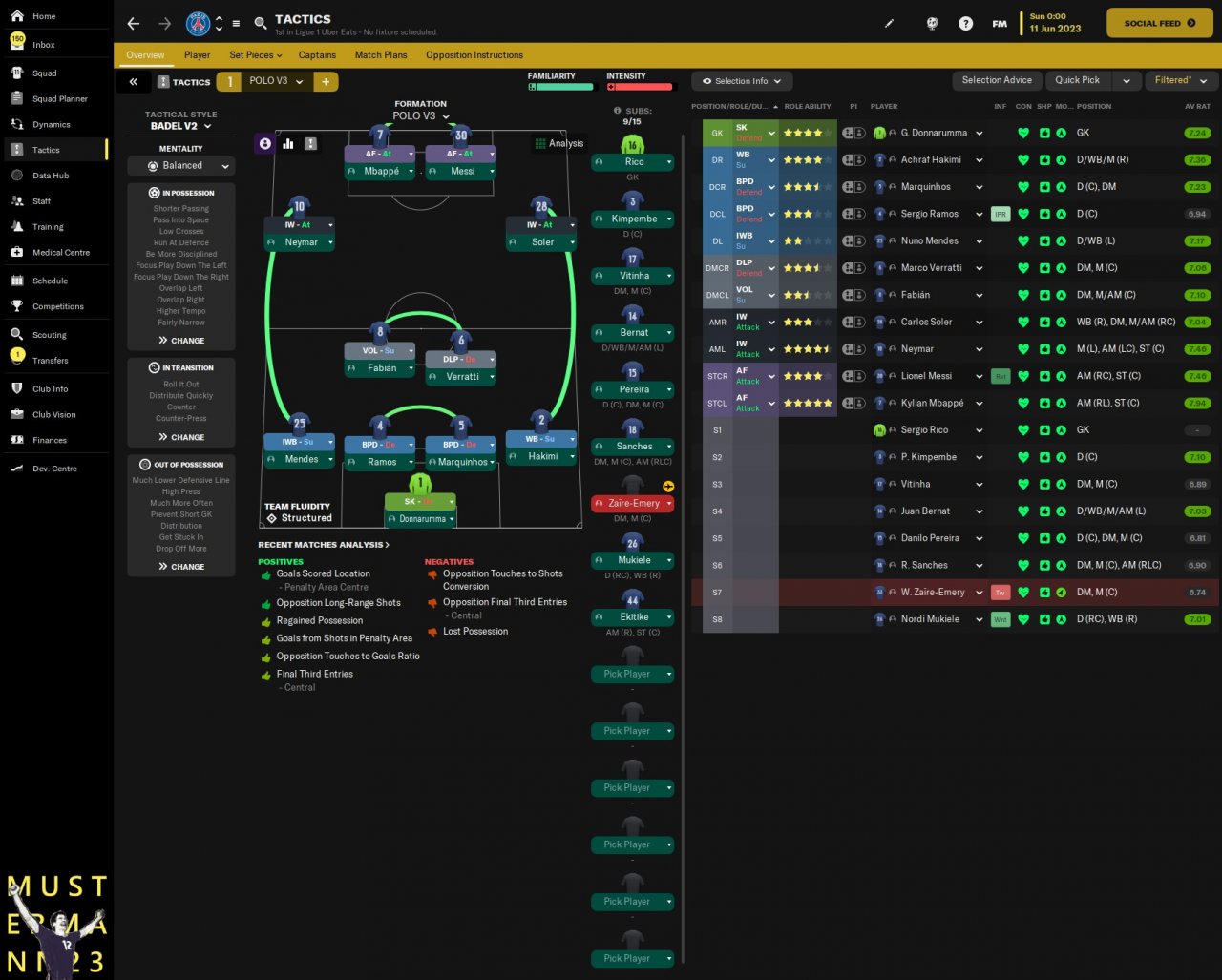Open the Finances section
Screen dimensions: 1222x980
point(49,441)
